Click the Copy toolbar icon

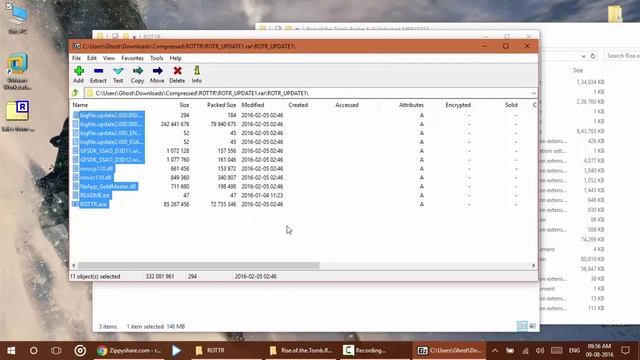click(x=138, y=75)
